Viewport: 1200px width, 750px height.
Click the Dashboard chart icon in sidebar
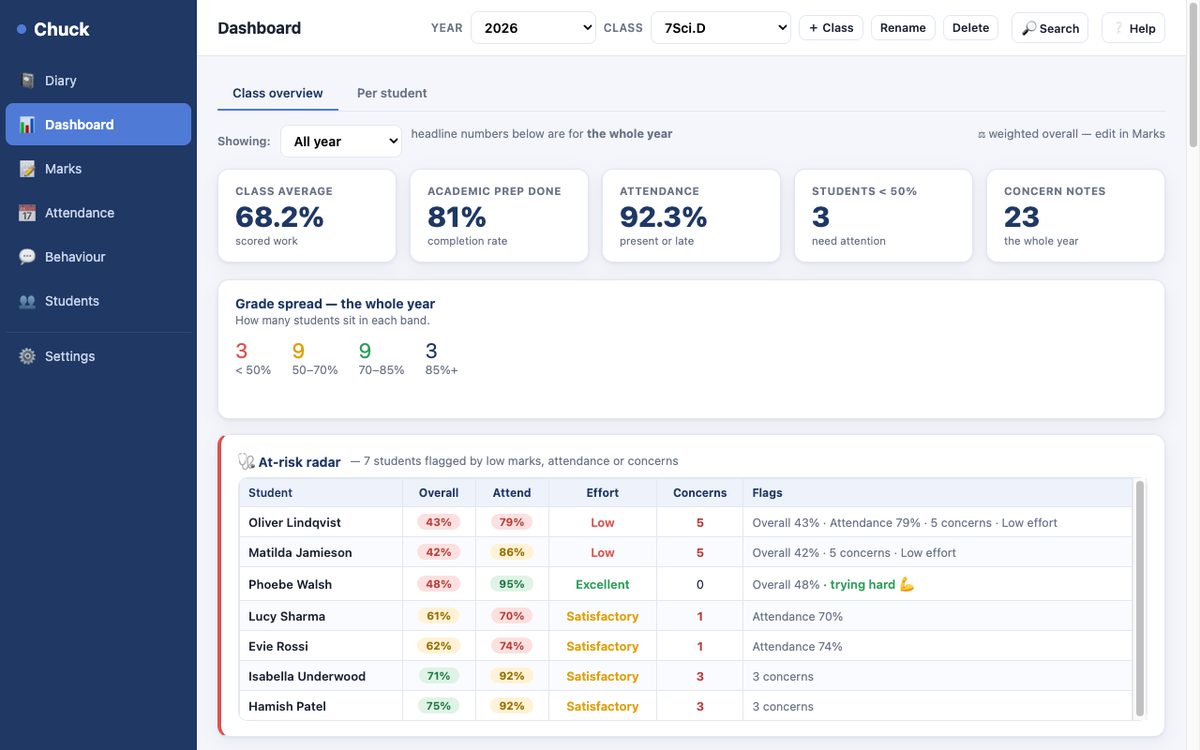[27, 125]
